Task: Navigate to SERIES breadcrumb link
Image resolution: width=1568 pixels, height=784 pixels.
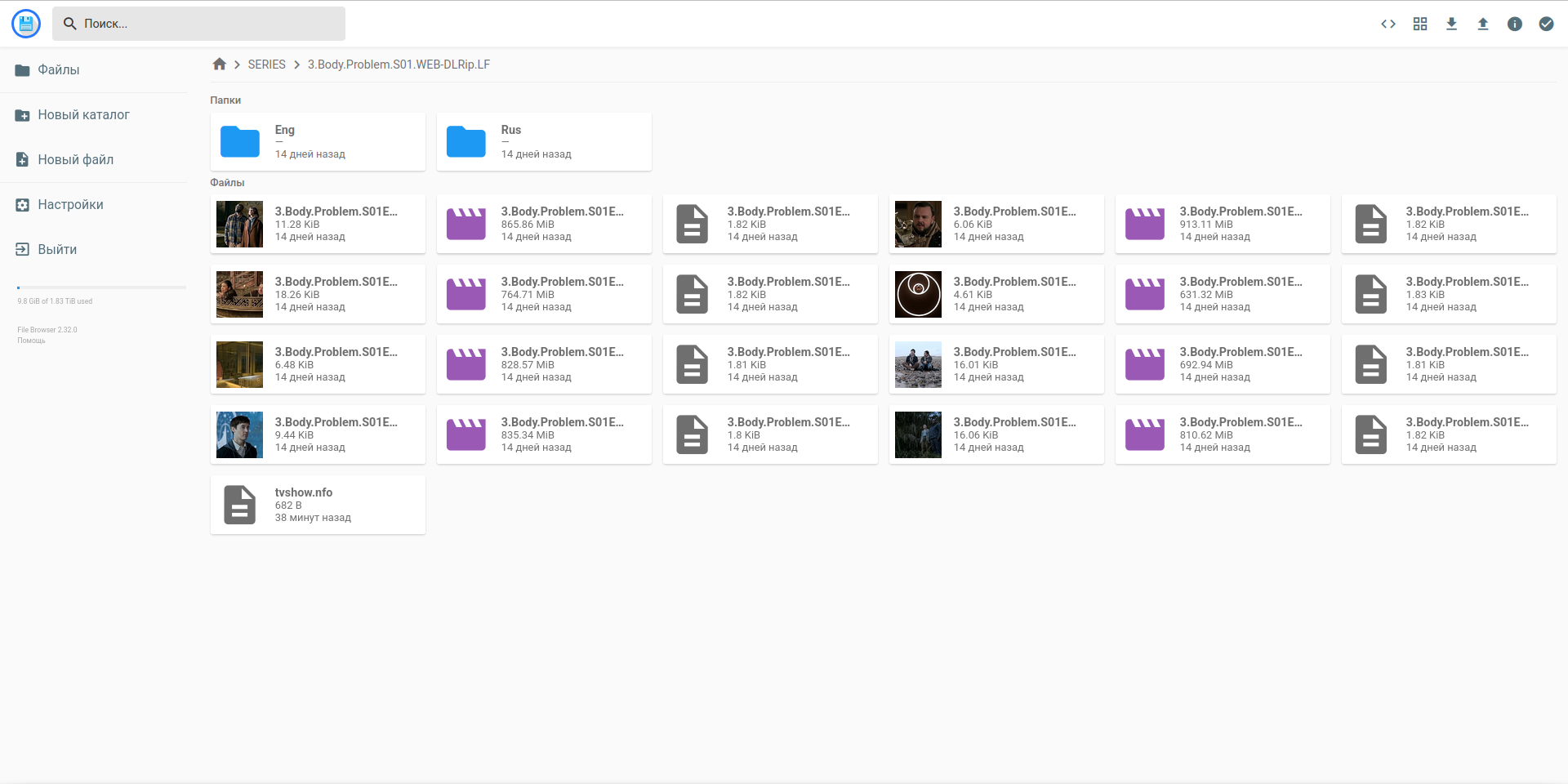Action: pyautogui.click(x=266, y=65)
